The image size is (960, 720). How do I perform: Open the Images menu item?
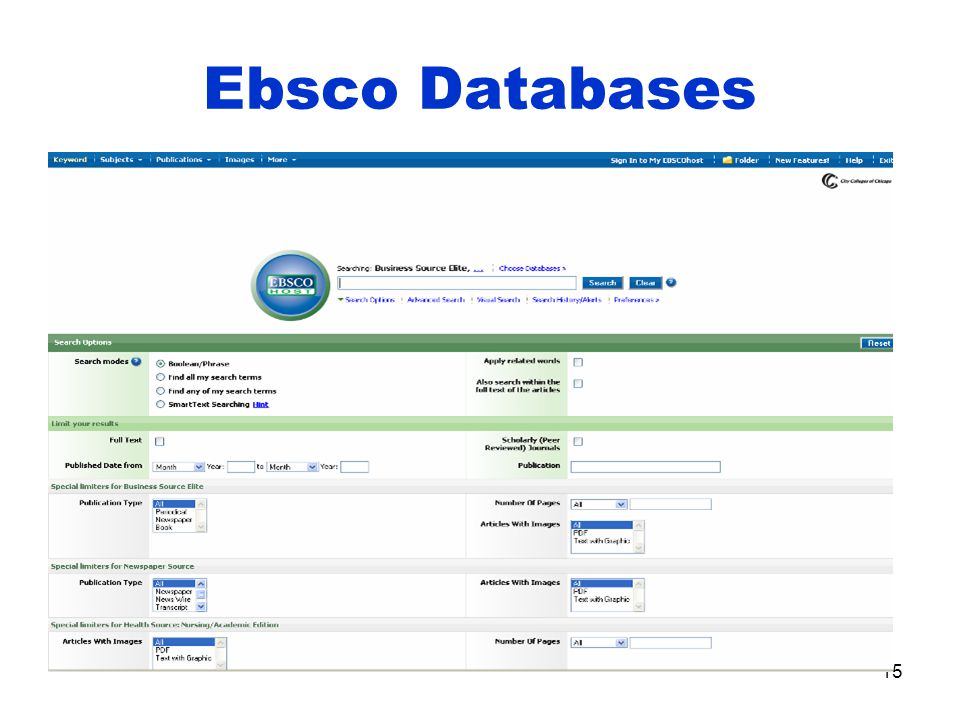tap(239, 159)
